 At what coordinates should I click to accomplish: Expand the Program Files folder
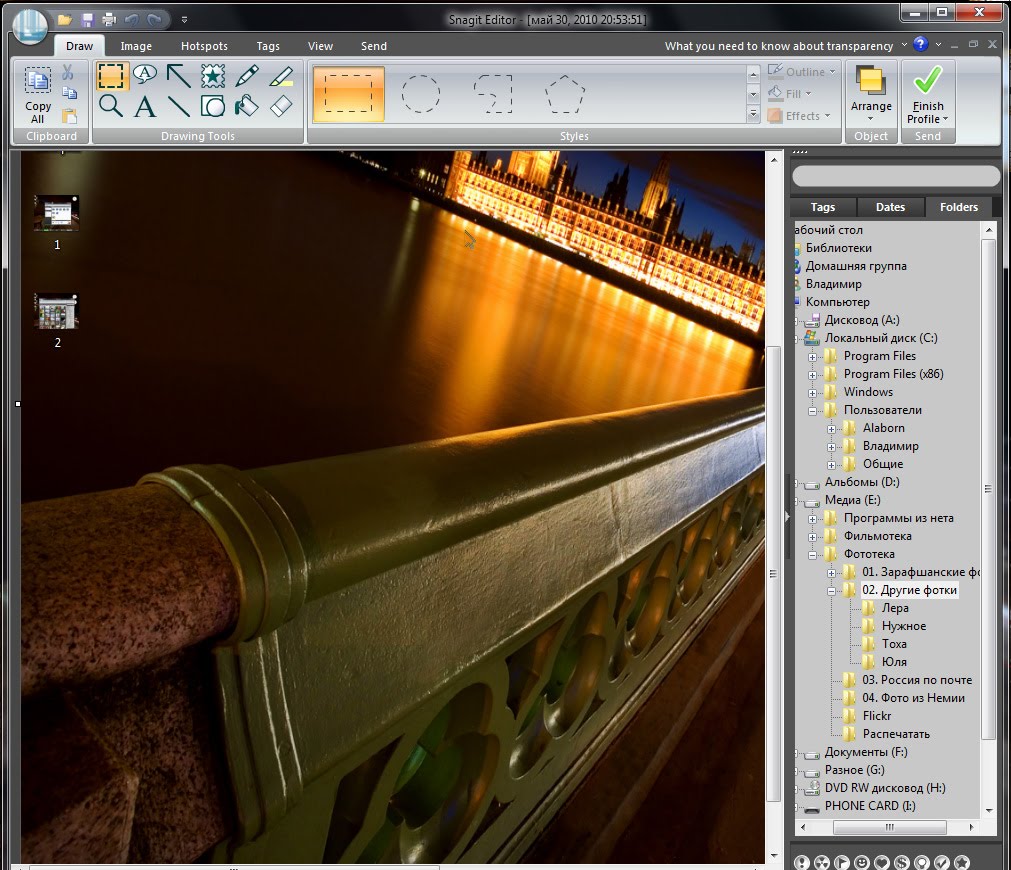click(x=813, y=356)
